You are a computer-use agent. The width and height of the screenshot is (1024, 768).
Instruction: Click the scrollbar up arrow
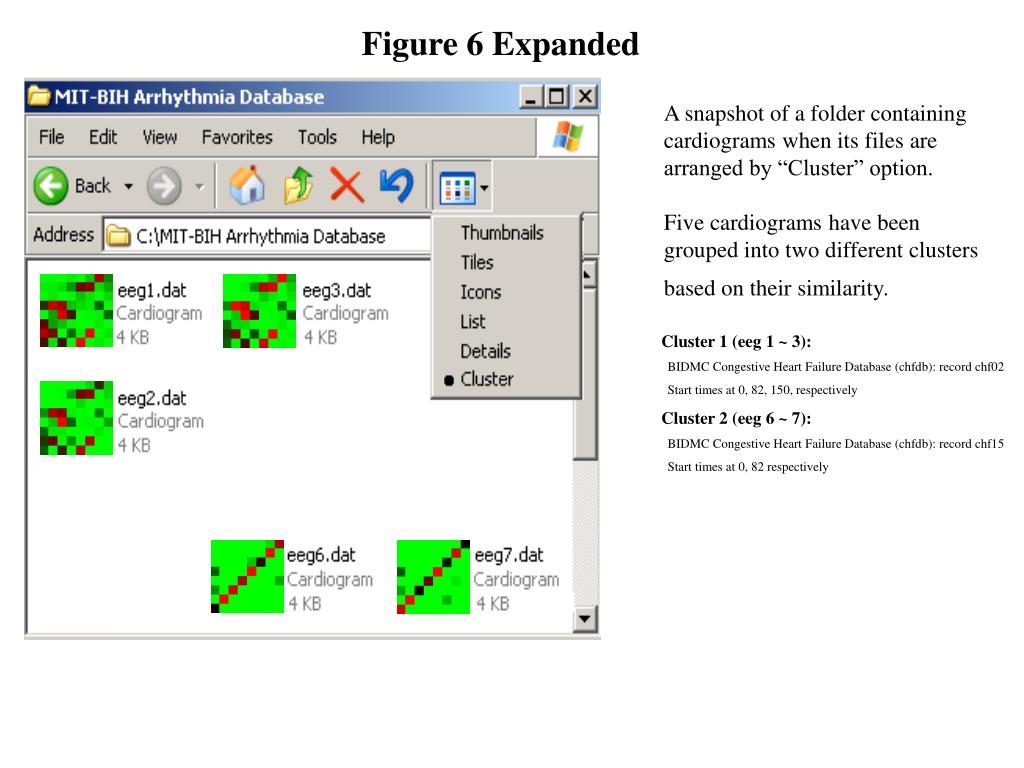tap(587, 276)
